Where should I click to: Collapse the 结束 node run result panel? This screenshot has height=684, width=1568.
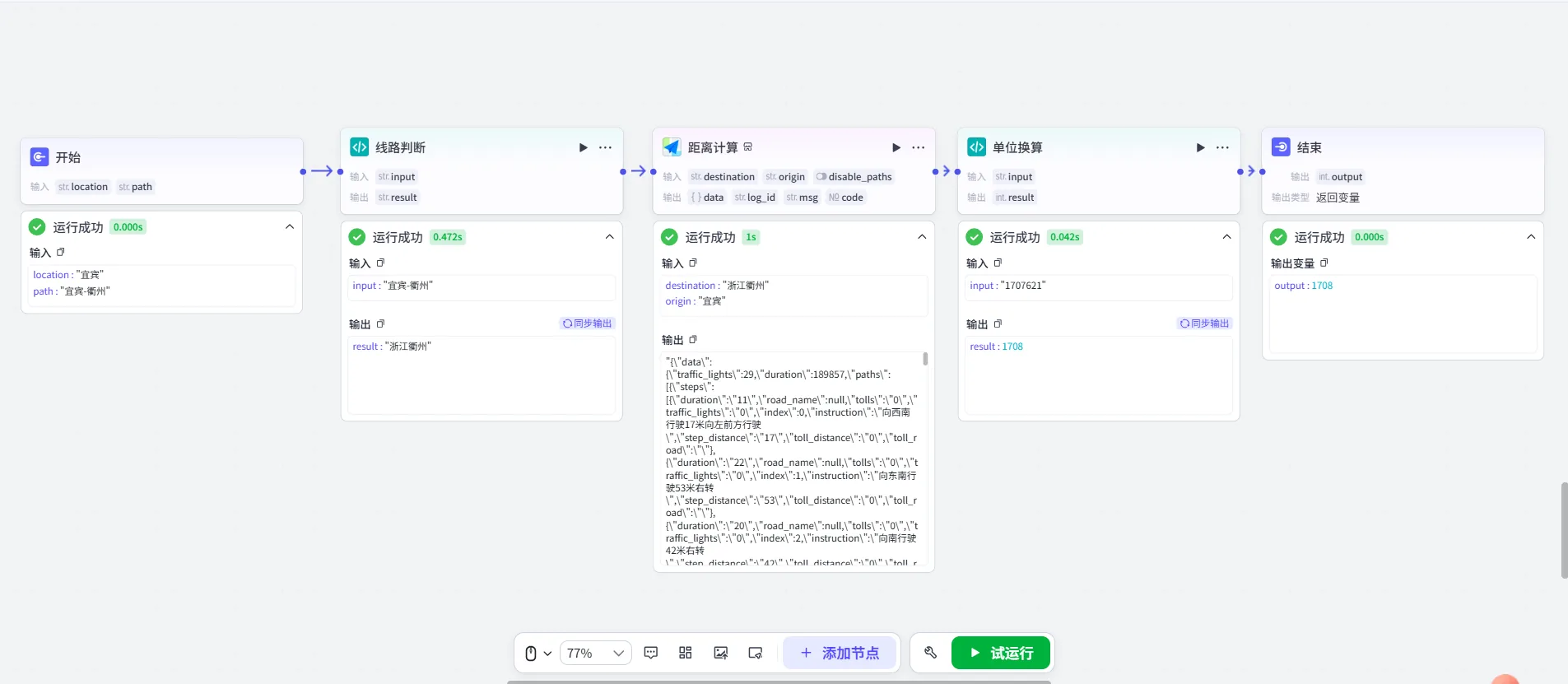coord(1531,237)
